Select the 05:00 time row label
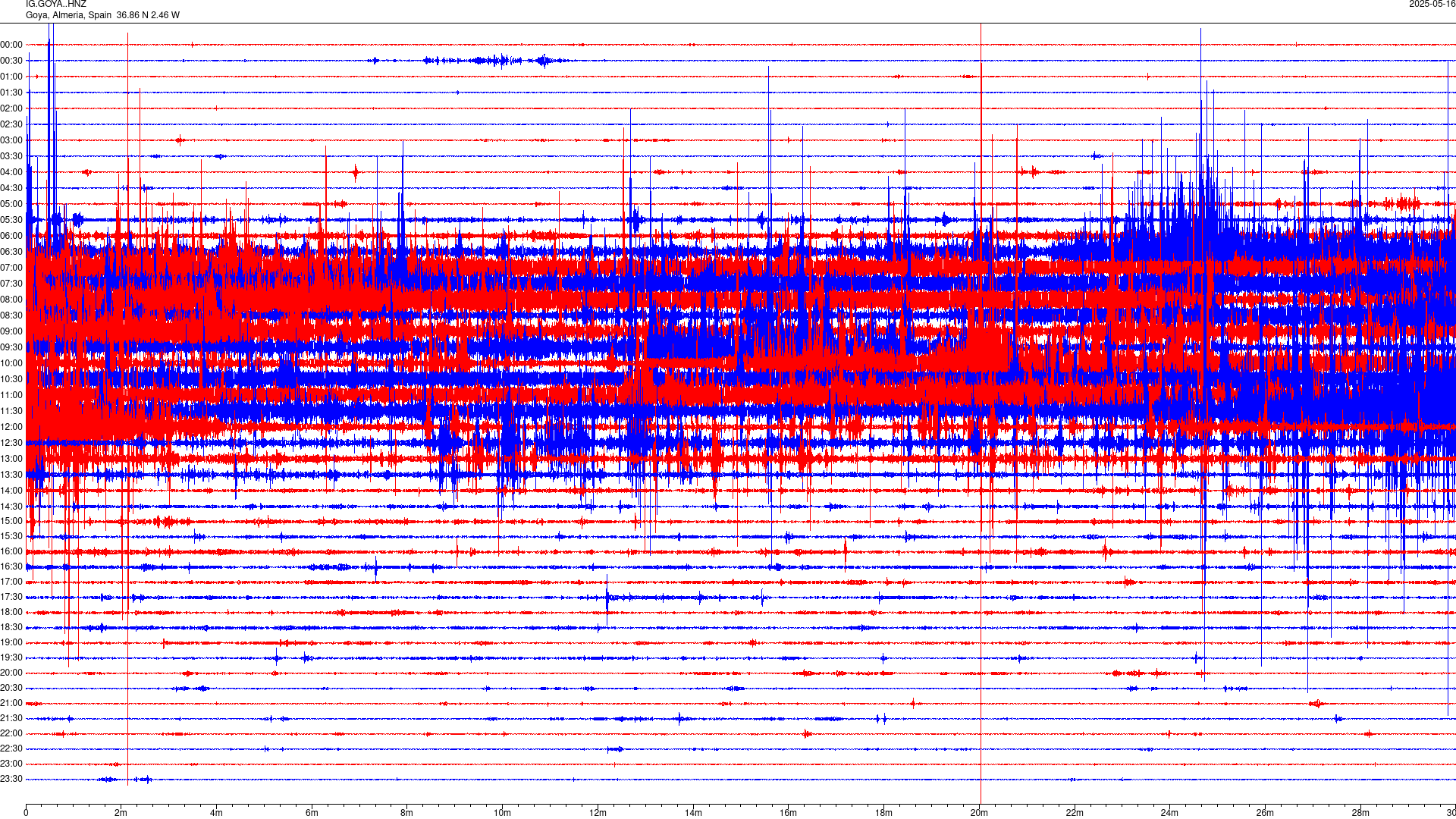The width and height of the screenshot is (1456, 819). [x=11, y=204]
